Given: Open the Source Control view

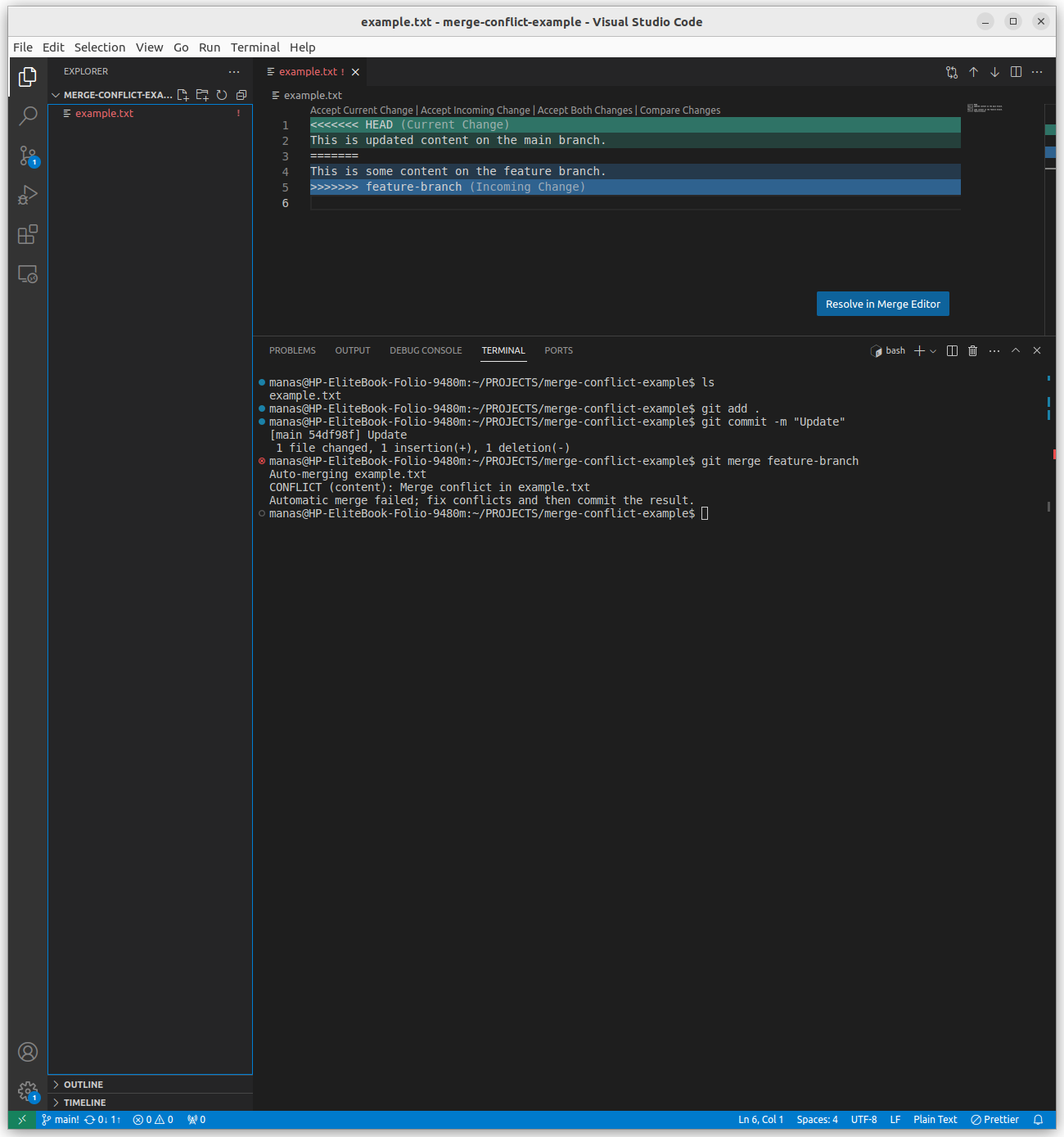Looking at the screenshot, I should click(28, 155).
